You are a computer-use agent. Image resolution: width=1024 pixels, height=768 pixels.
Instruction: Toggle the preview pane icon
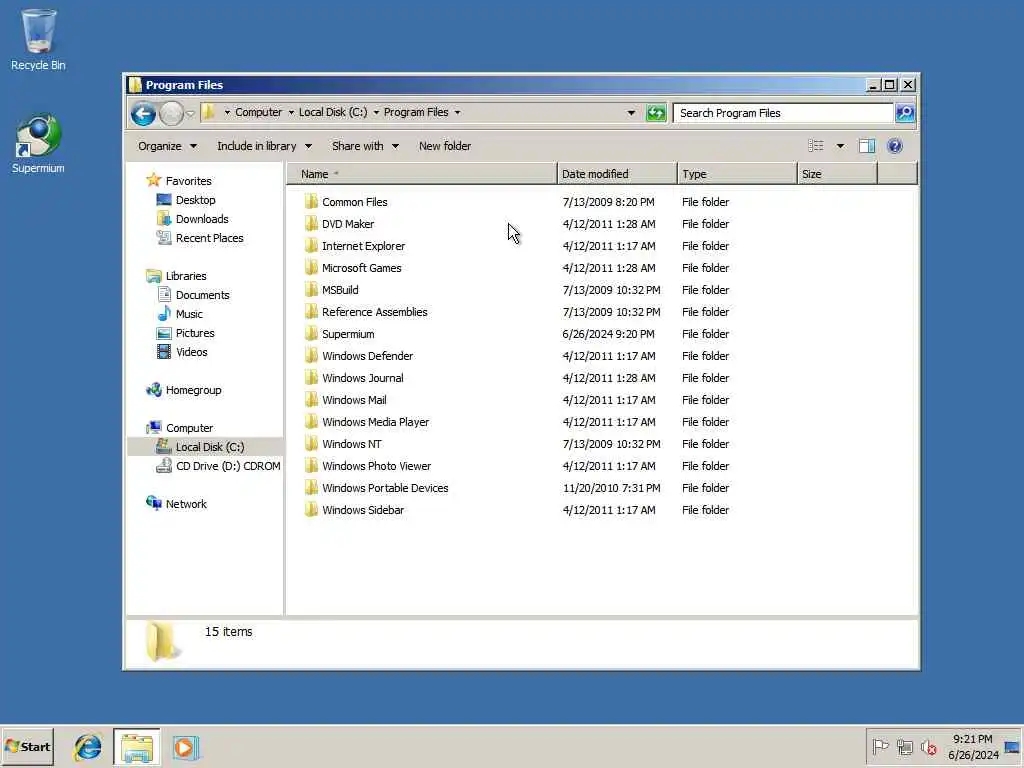point(867,146)
